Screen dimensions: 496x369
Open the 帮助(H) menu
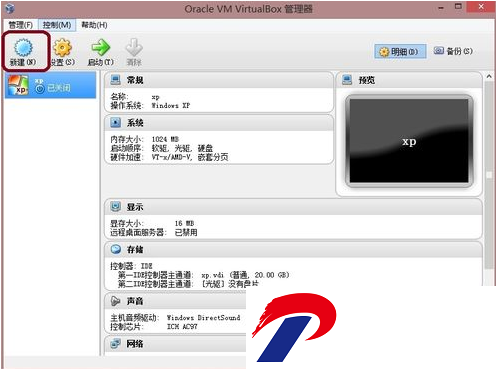[94, 25]
